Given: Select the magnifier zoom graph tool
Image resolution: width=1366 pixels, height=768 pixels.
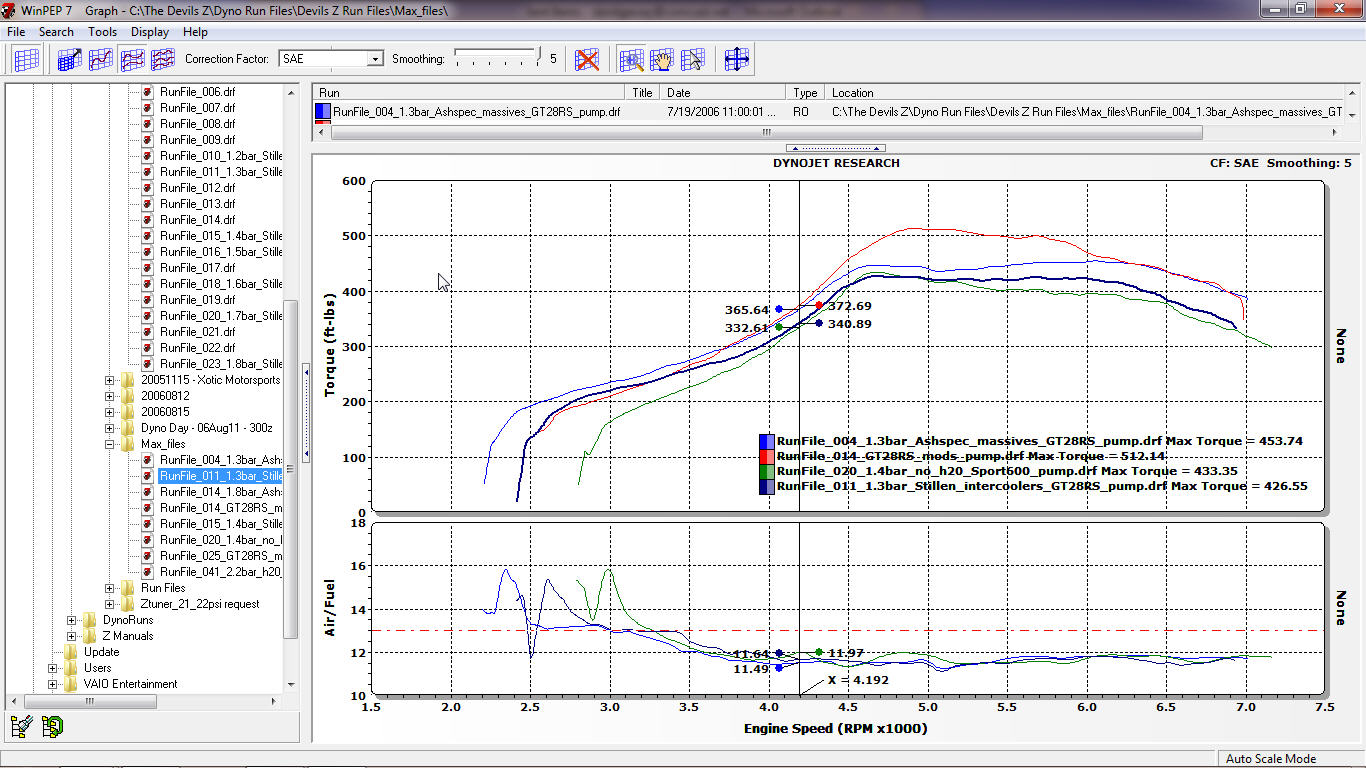Looking at the screenshot, I should pos(631,60).
